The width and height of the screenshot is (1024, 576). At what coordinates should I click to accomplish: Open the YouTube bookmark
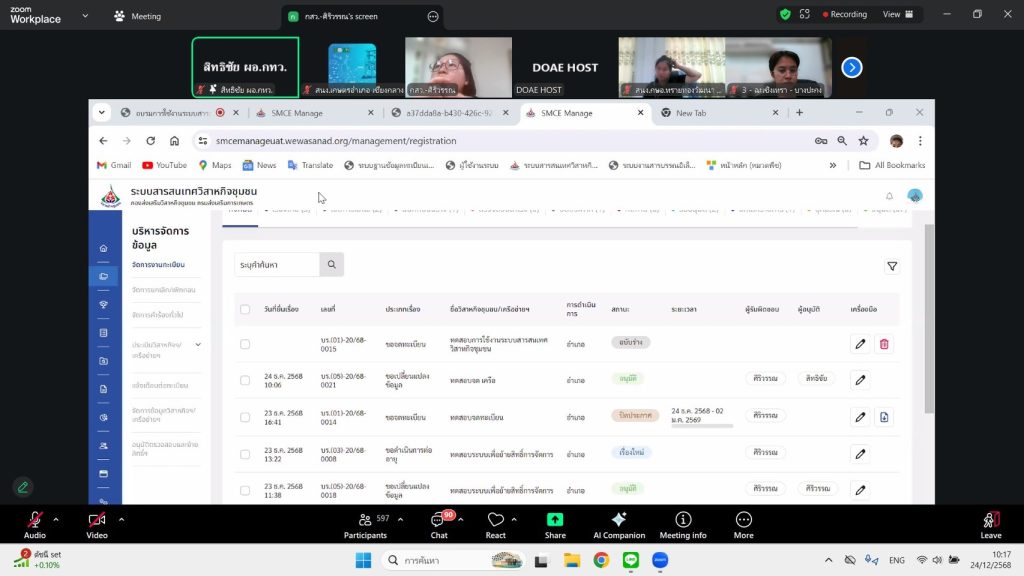pyautogui.click(x=164, y=165)
